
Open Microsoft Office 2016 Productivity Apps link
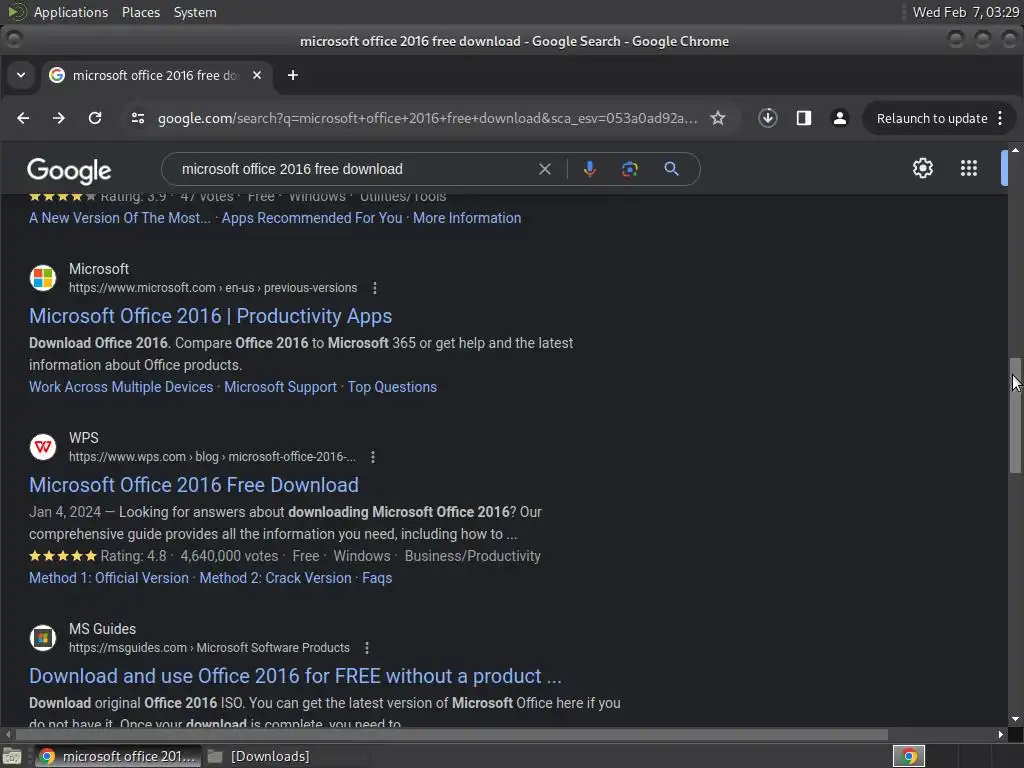pyautogui.click(x=210, y=316)
